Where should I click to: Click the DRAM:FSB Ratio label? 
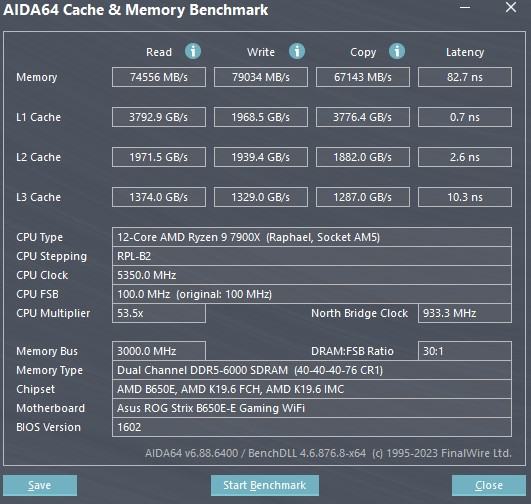pyautogui.click(x=352, y=351)
